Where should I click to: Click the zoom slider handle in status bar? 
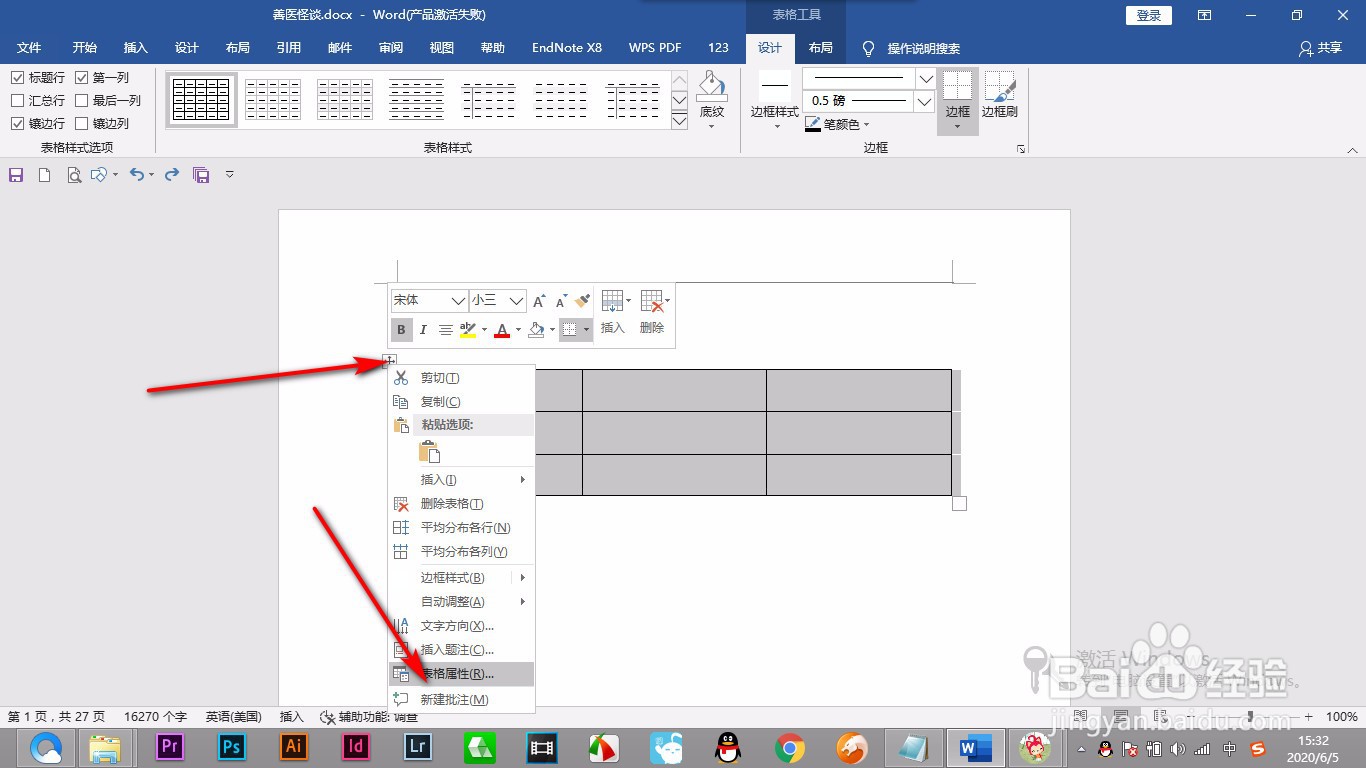[x=1251, y=717]
